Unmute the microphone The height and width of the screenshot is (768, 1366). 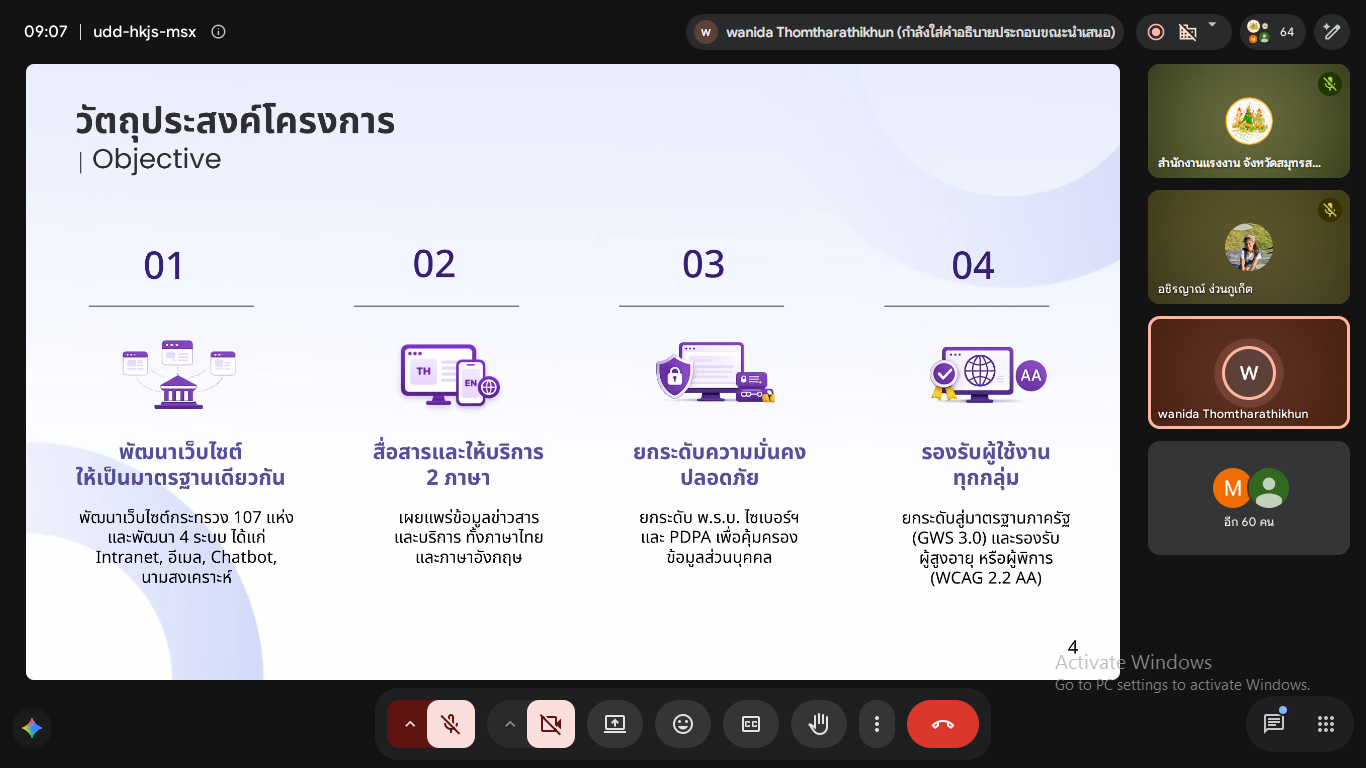(451, 724)
